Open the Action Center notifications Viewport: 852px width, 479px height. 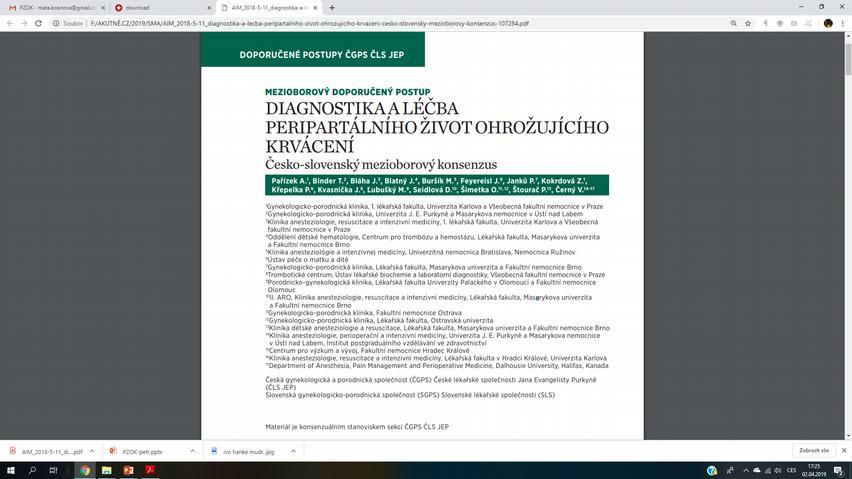pyautogui.click(x=839, y=470)
